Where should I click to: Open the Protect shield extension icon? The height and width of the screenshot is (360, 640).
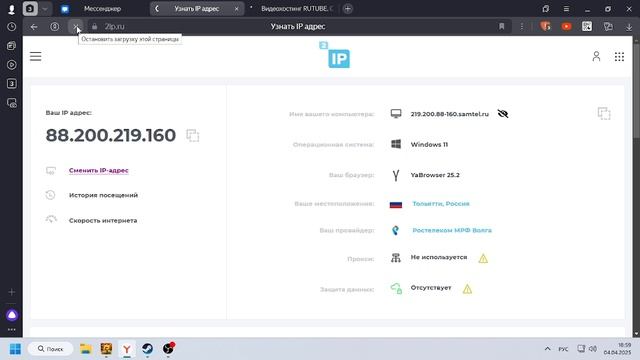(545, 27)
